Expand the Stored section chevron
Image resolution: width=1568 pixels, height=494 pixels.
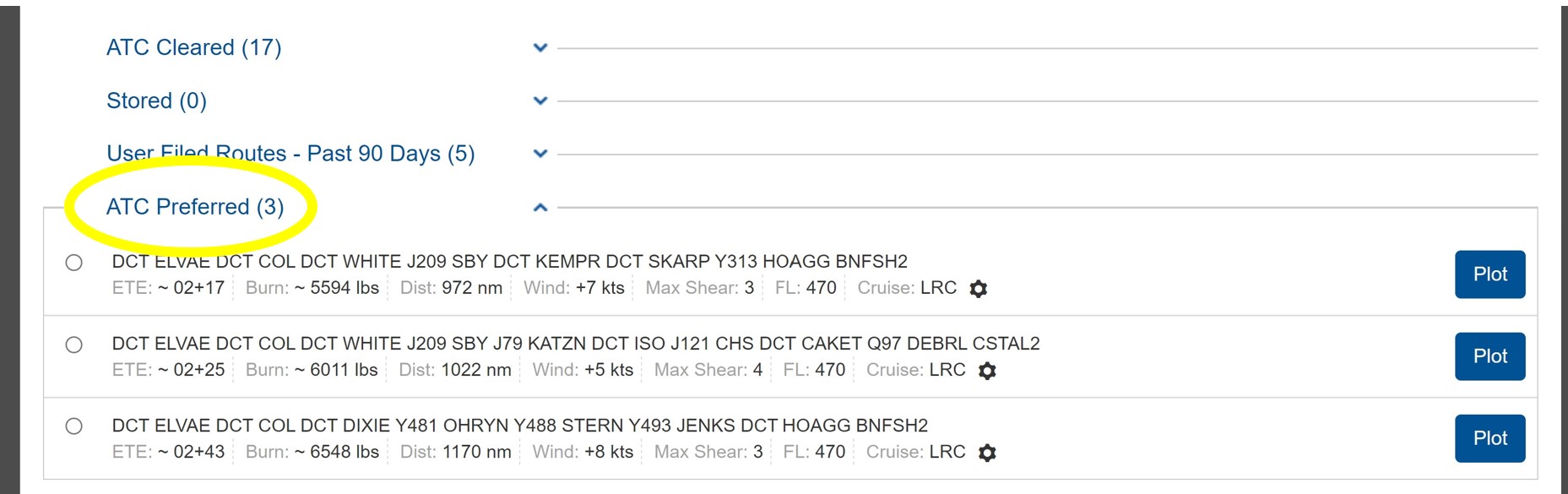click(x=540, y=101)
